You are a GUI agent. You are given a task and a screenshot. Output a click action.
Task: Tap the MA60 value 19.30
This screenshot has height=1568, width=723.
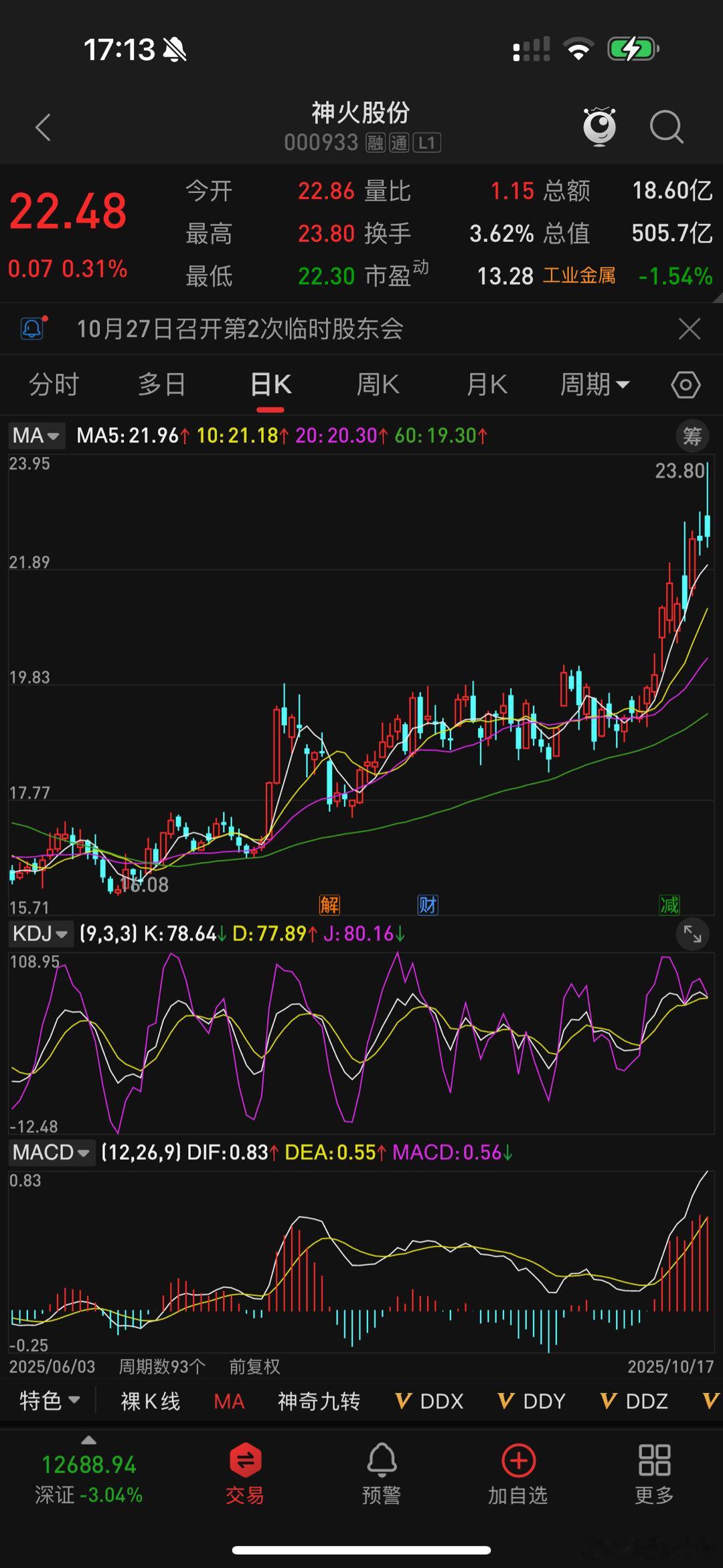coord(440,435)
